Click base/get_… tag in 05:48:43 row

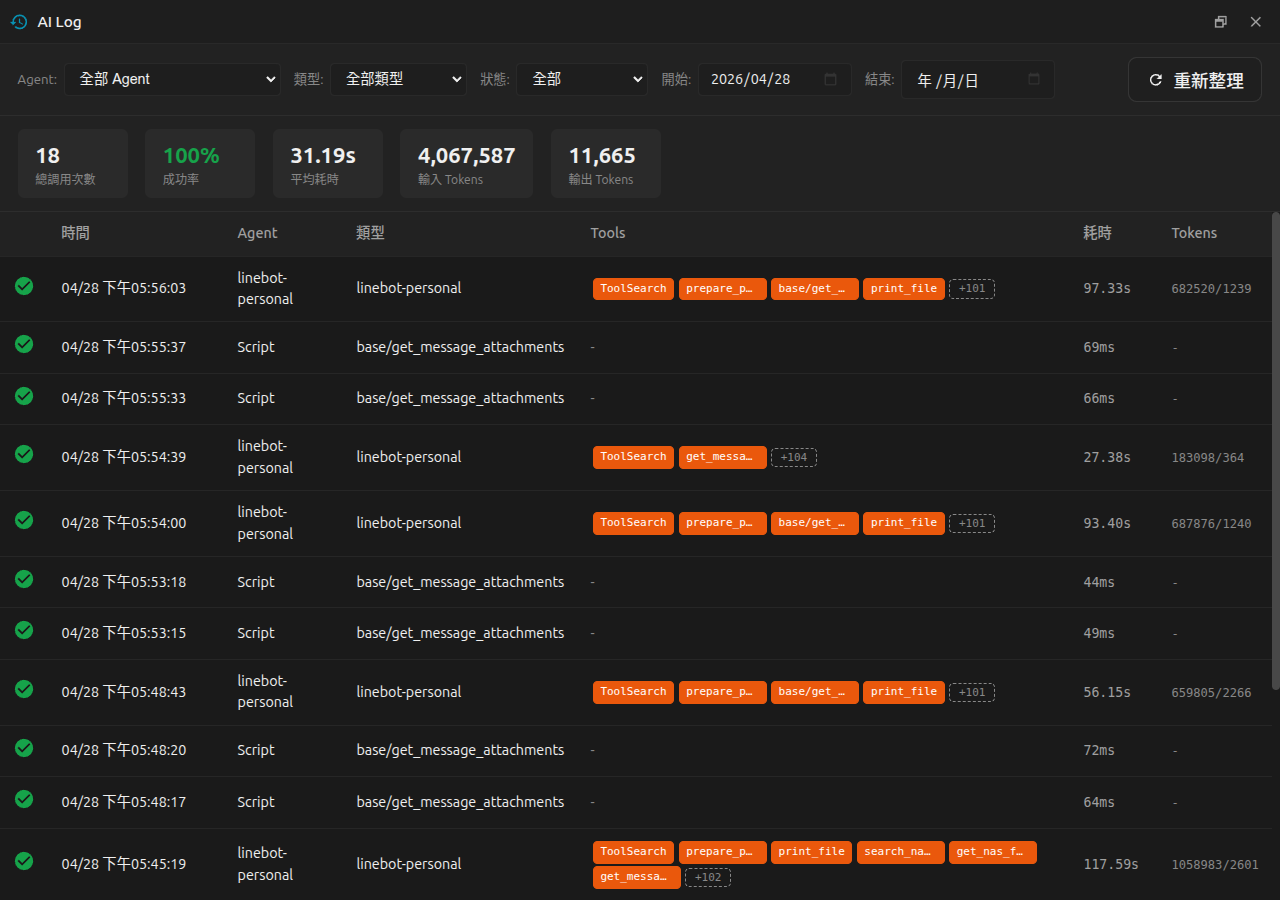815,692
